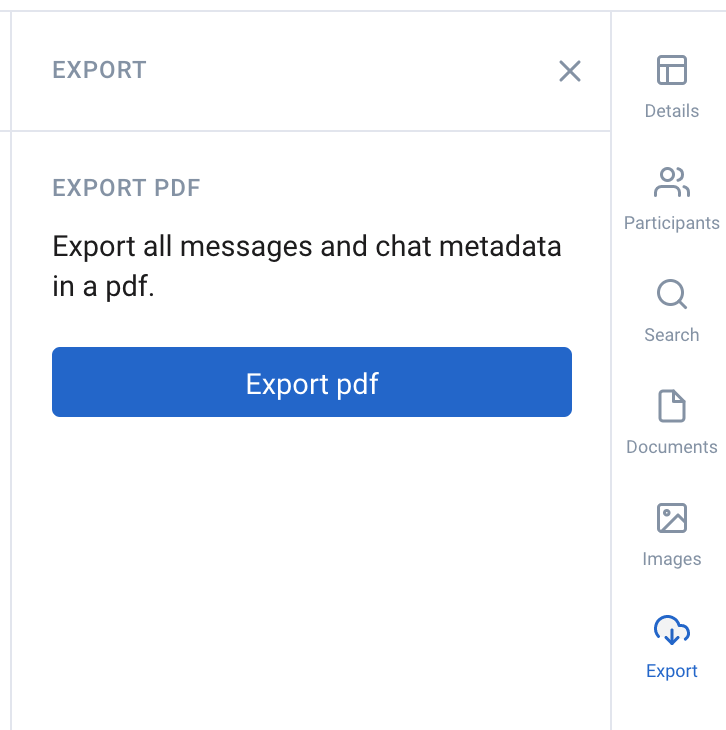Go to the Documents label in sidebar
The width and height of the screenshot is (726, 730).
tap(672, 447)
